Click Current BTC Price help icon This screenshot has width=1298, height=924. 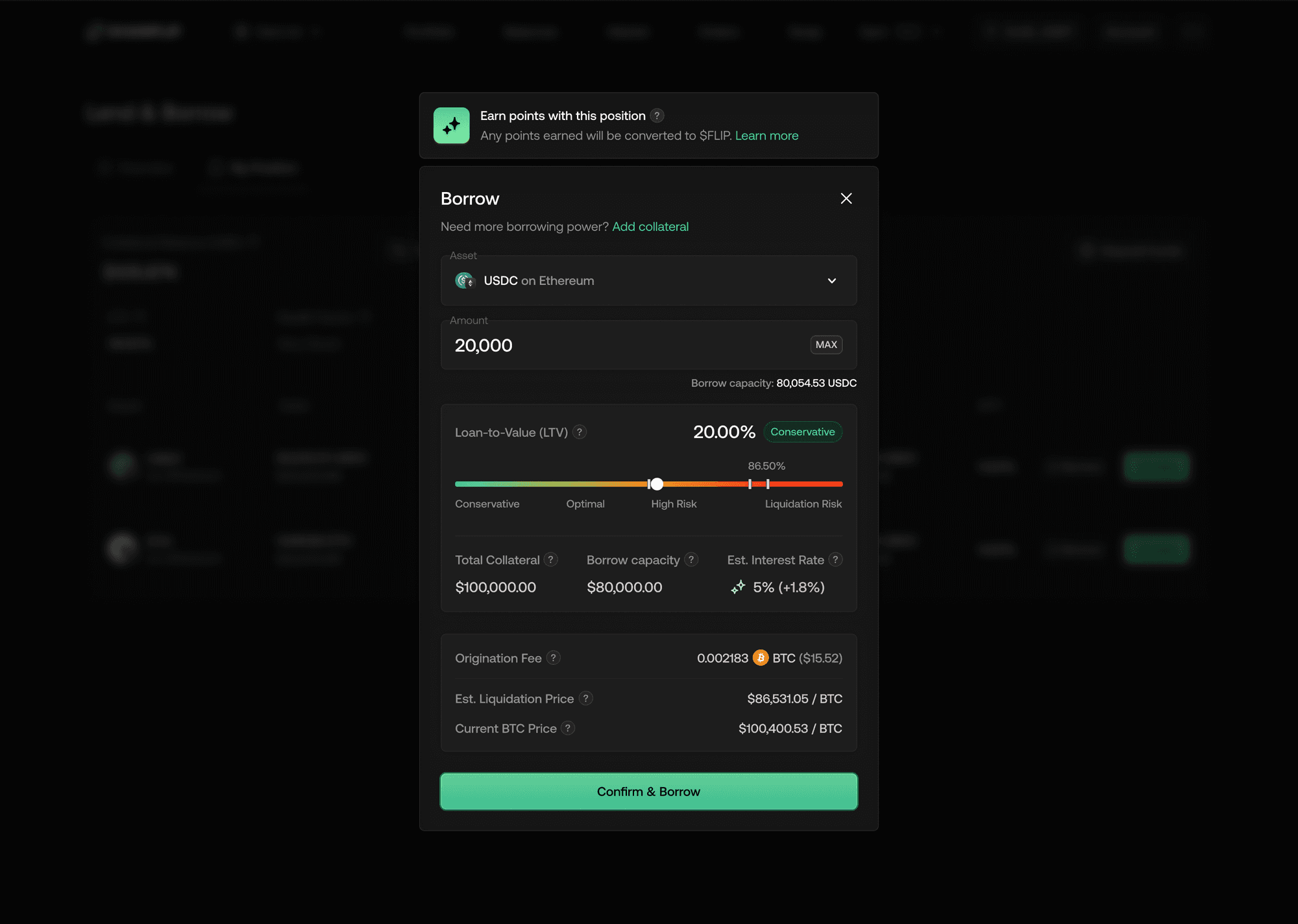[x=568, y=728]
